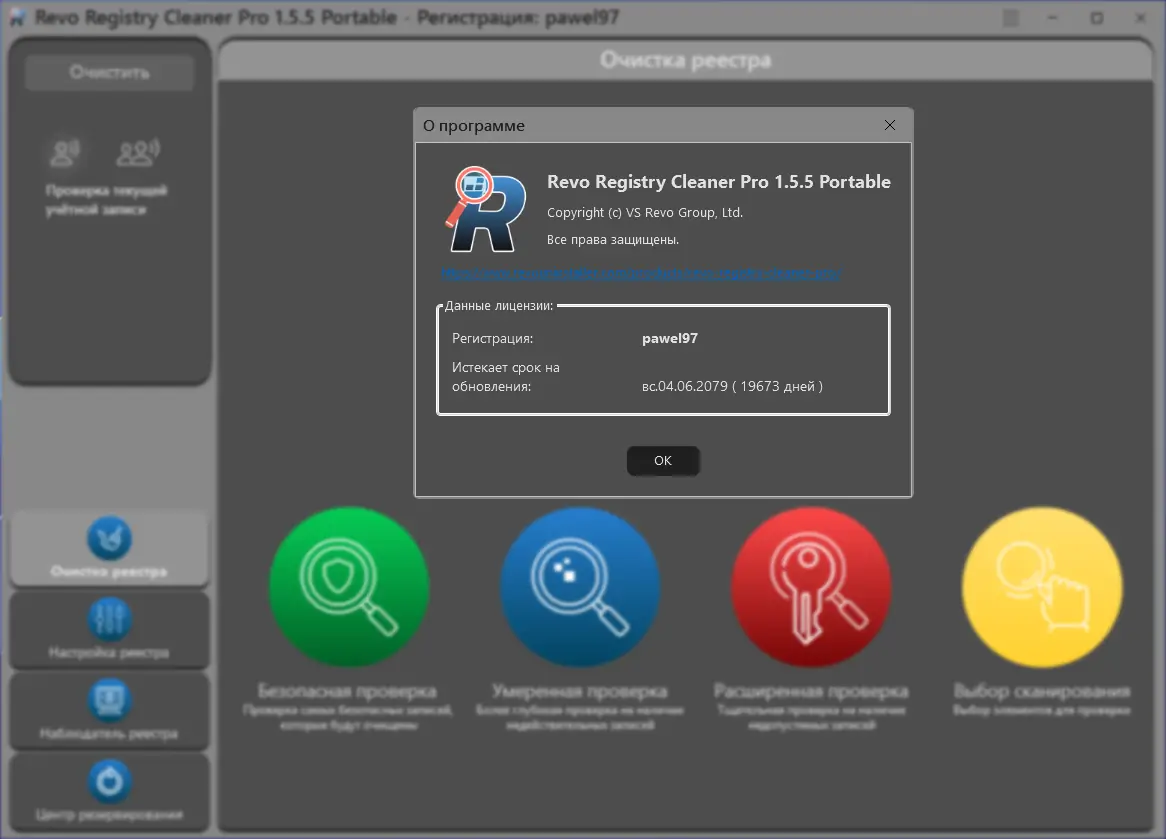The width and height of the screenshot is (1166, 839).
Task: Open the title bar menu icon
Action: [1011, 18]
